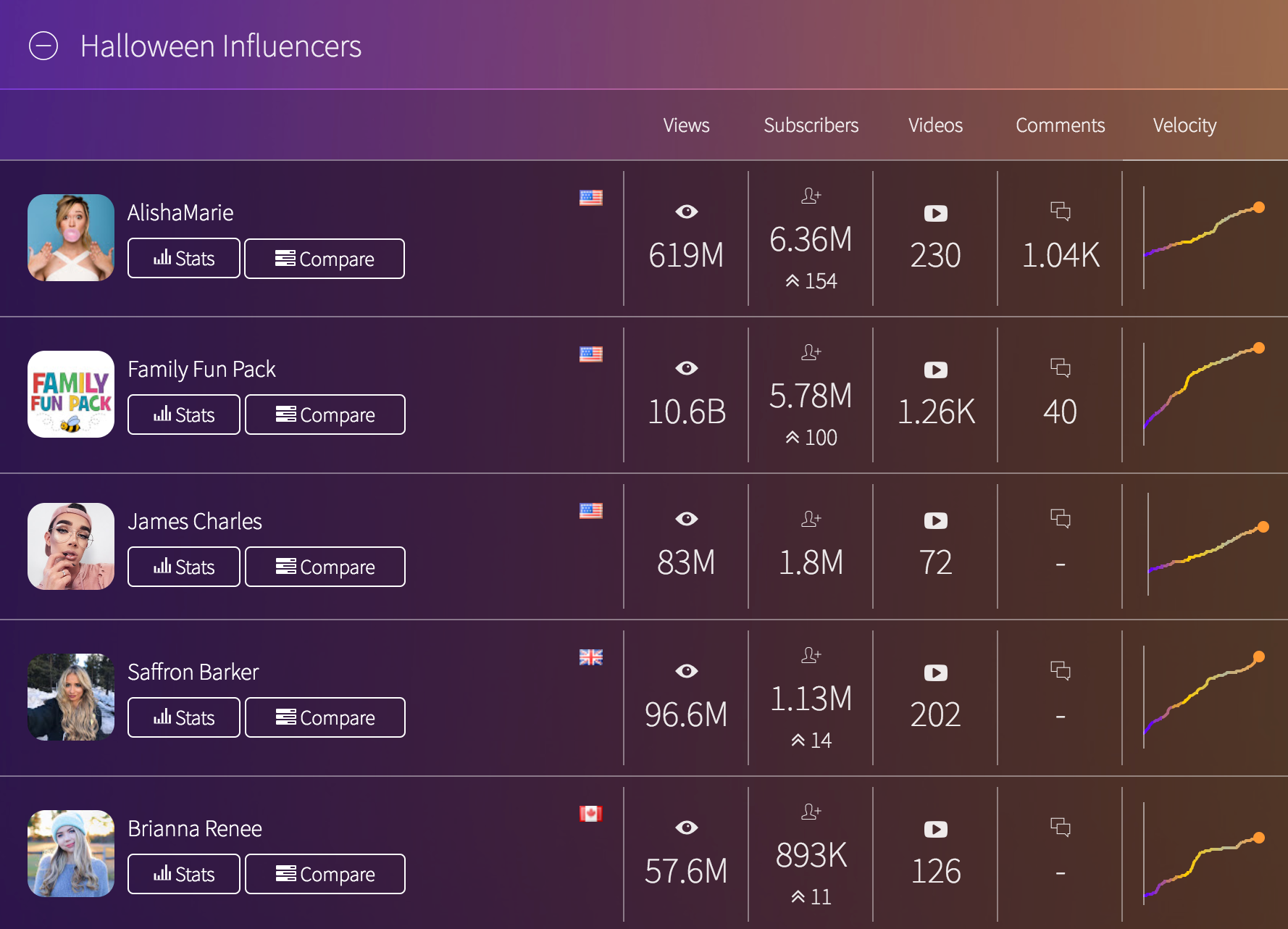Sort by the Views column

(686, 125)
